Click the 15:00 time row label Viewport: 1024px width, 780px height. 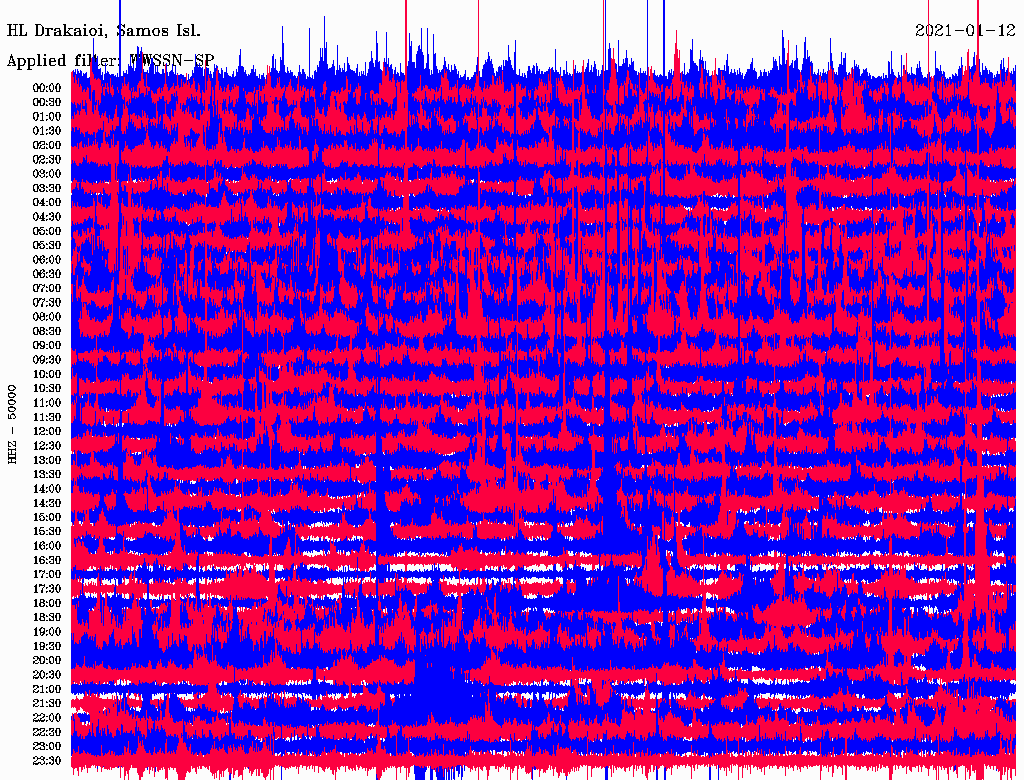(x=47, y=517)
